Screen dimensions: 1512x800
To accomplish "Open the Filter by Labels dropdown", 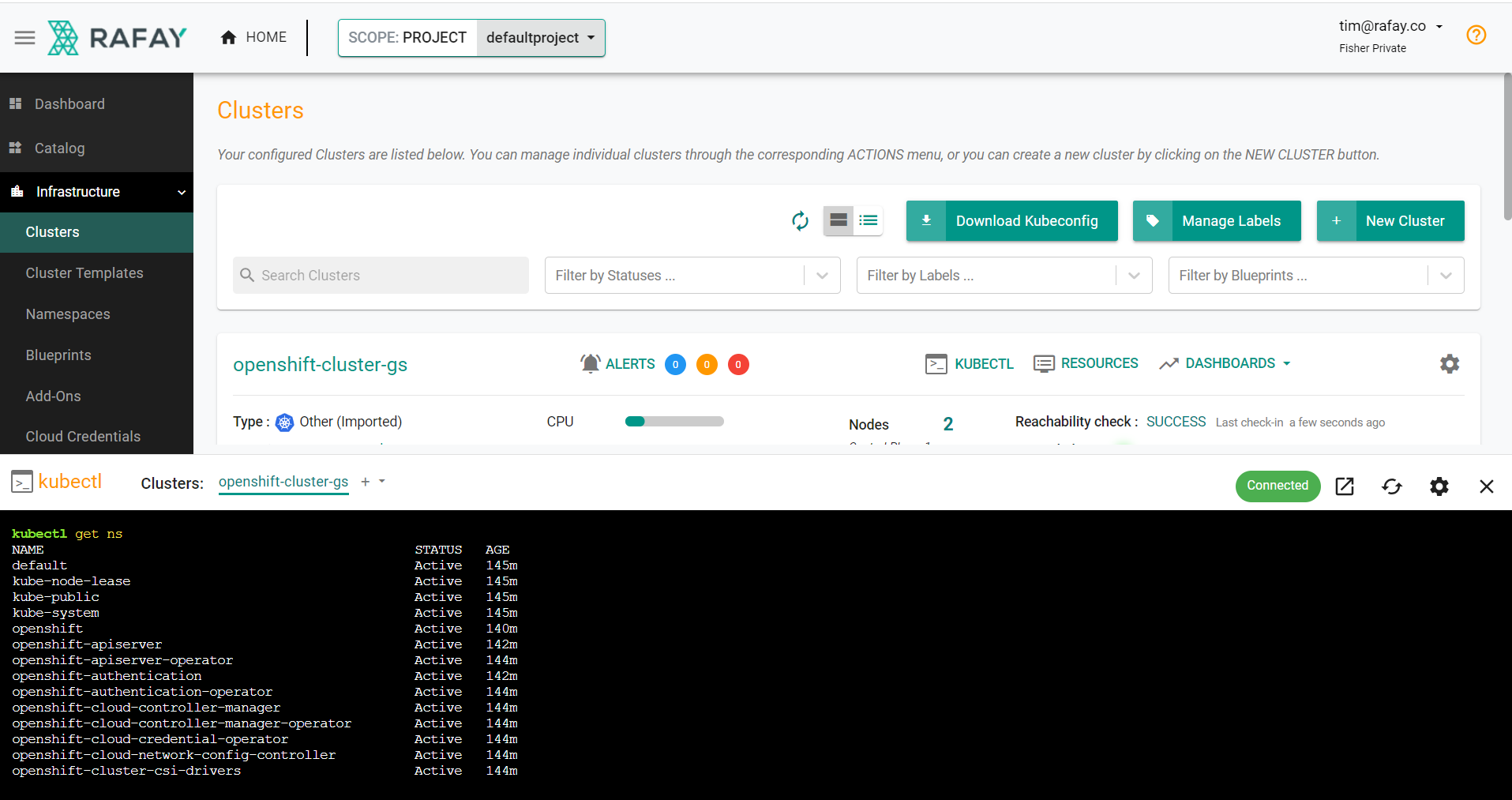I will point(1004,275).
